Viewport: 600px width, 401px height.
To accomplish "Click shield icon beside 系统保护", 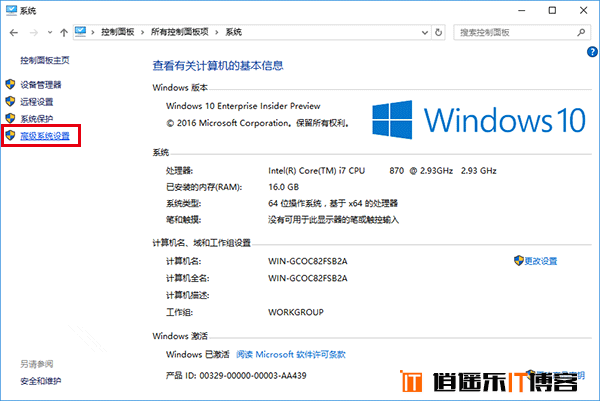I will point(10,118).
